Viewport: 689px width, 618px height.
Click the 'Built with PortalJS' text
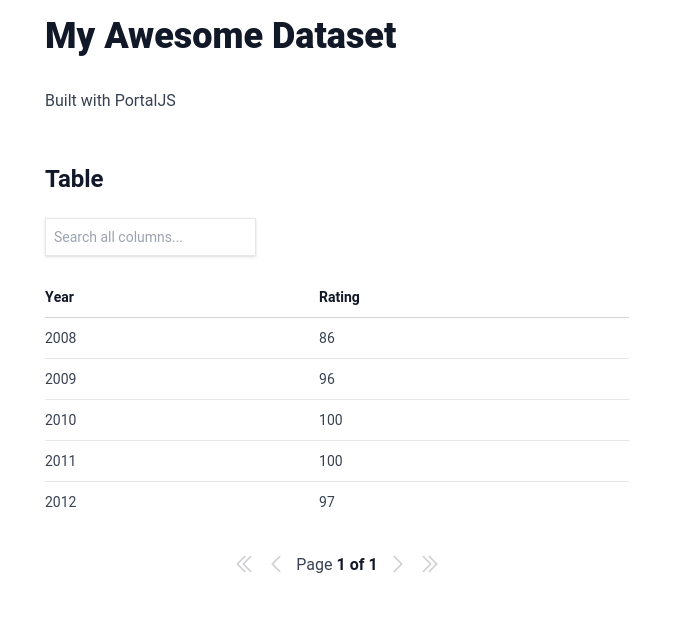[x=110, y=100]
